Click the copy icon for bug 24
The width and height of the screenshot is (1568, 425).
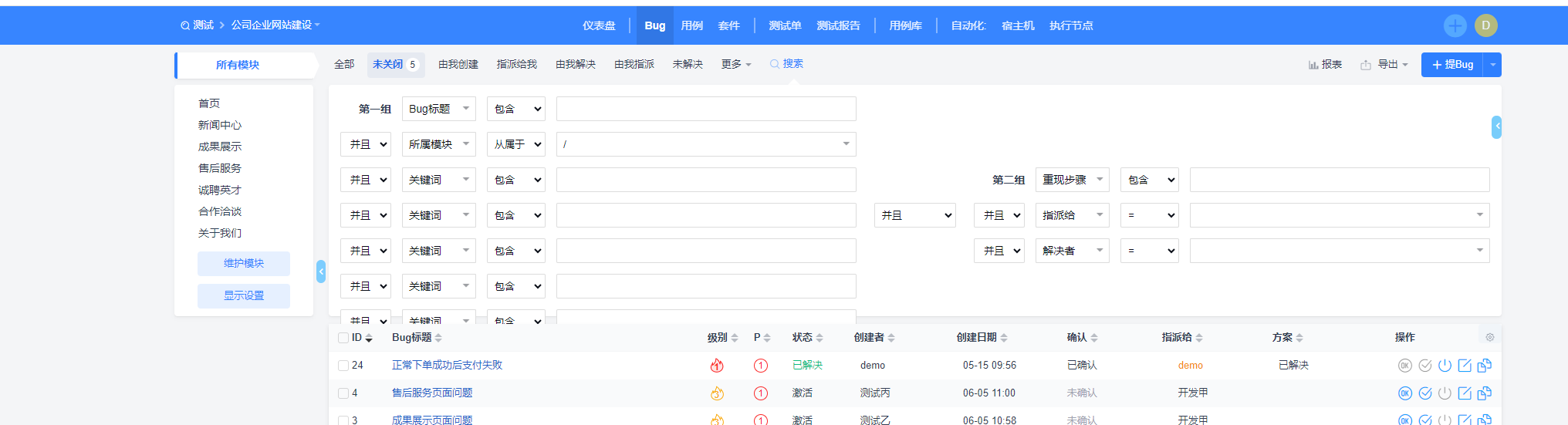(x=1485, y=366)
